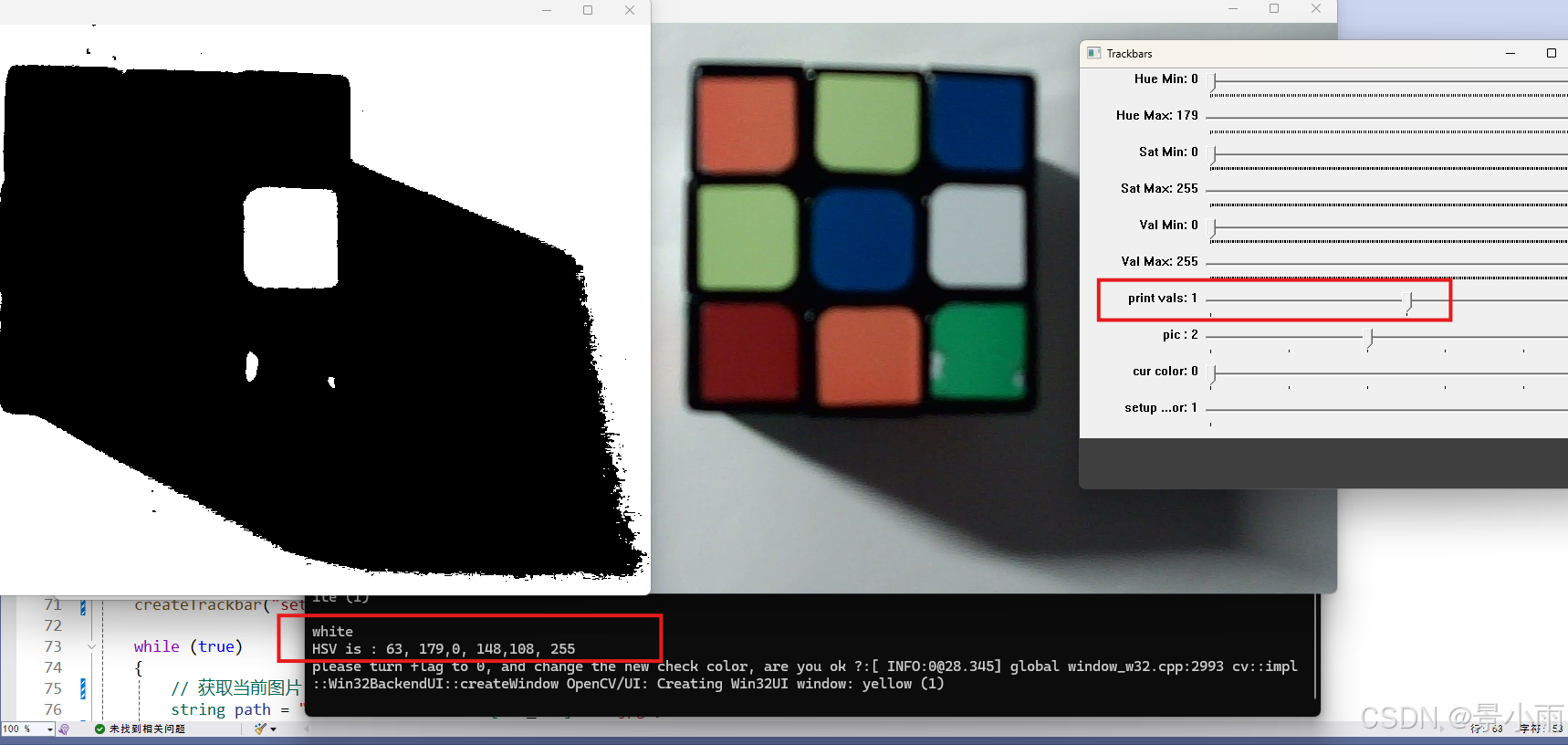
Task: Click the "string path" code on line 76
Action: 221,709
